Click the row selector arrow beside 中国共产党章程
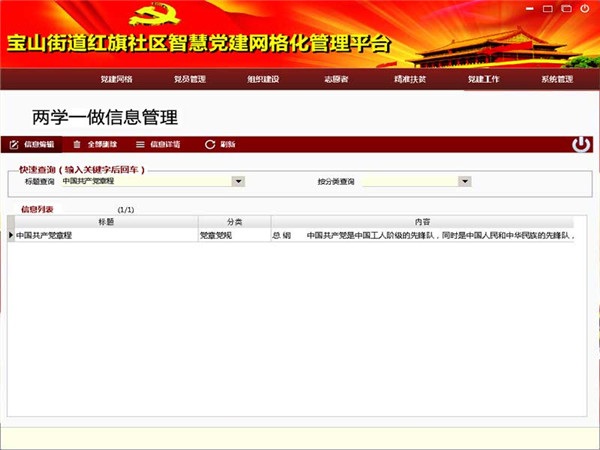This screenshot has width=600, height=450. pyautogui.click(x=11, y=235)
